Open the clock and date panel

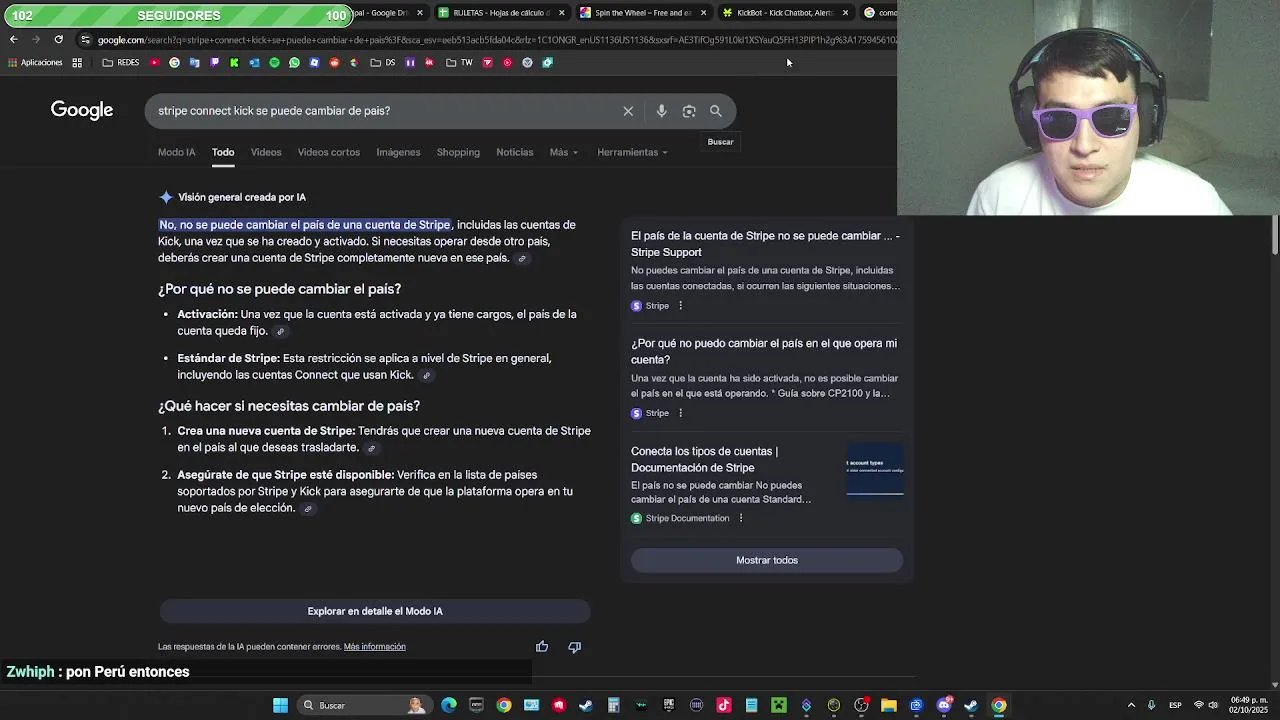click(1250, 705)
